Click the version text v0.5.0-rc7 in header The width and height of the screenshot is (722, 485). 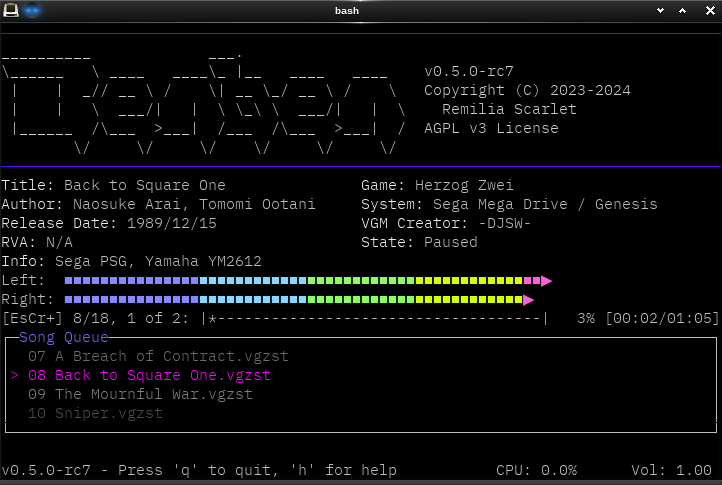click(469, 71)
